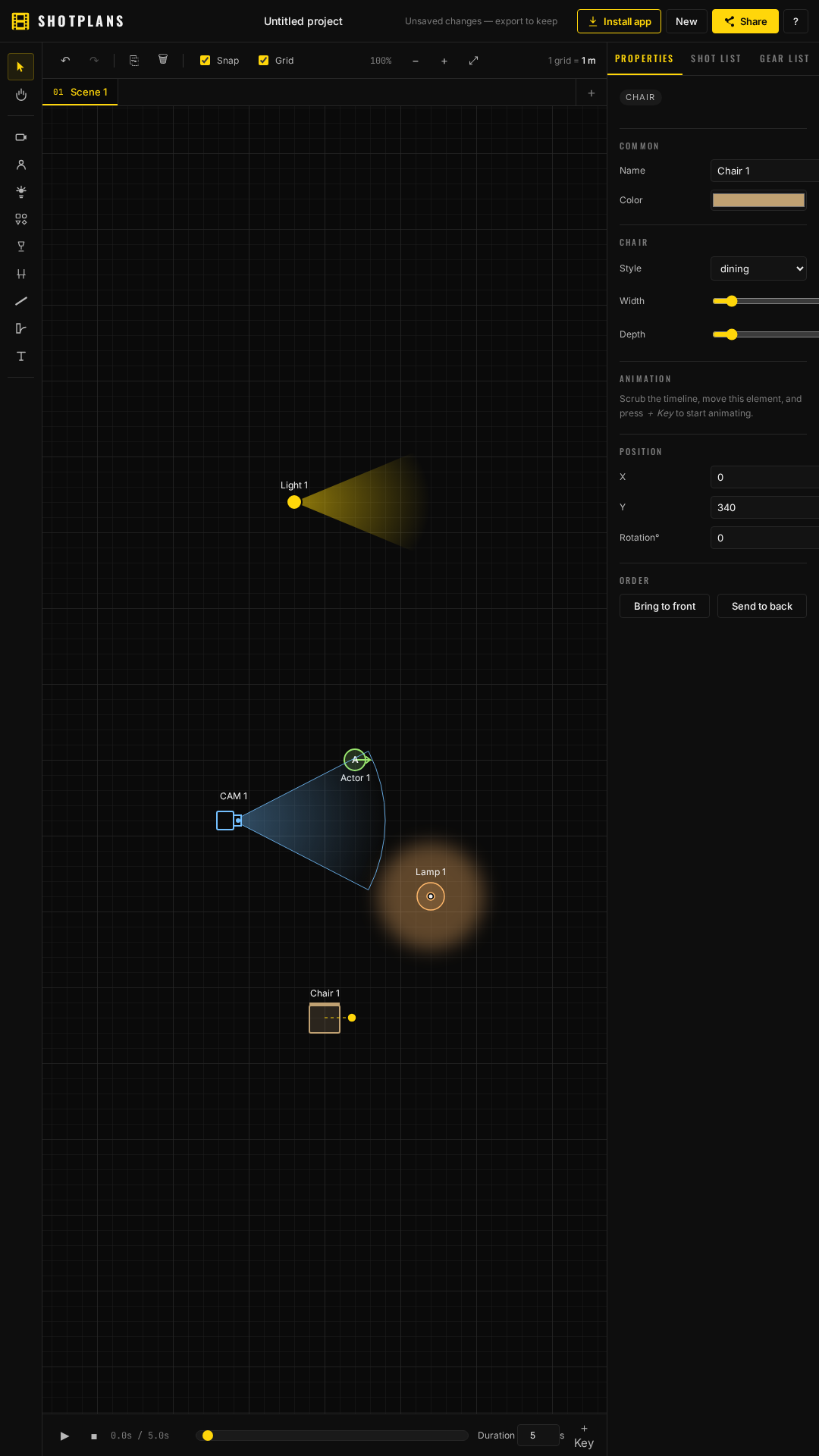Pick the lamp stand prop tool
The image size is (819, 1456).
[20, 246]
